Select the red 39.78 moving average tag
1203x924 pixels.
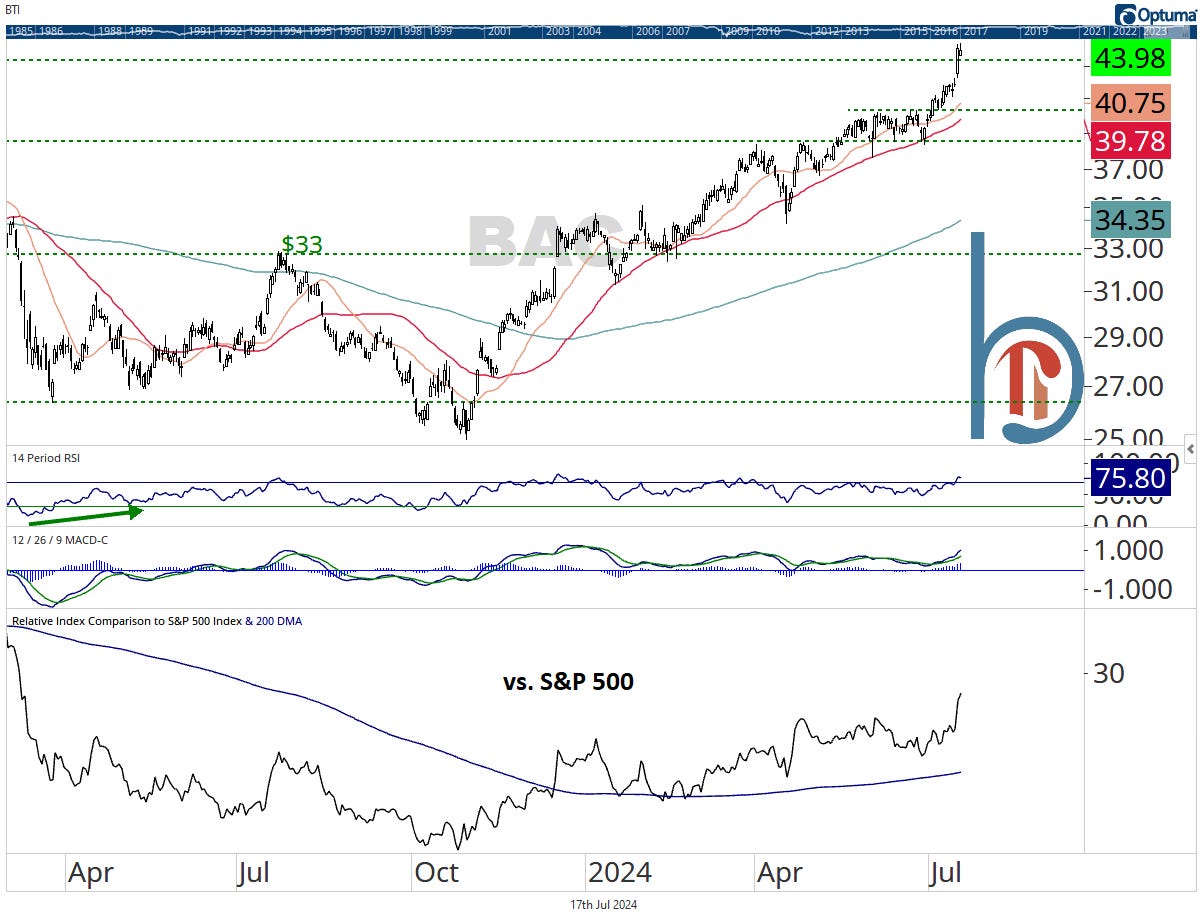coord(1129,141)
